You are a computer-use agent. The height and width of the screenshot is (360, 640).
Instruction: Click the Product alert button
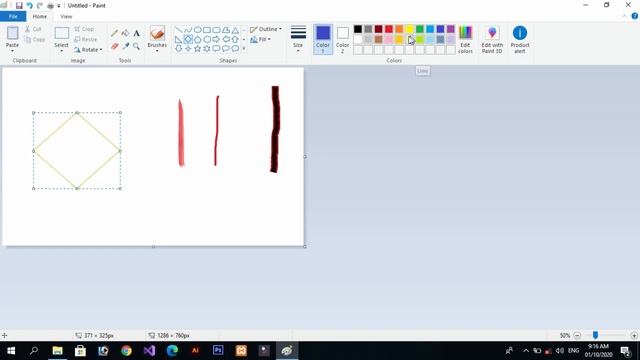[x=520, y=39]
